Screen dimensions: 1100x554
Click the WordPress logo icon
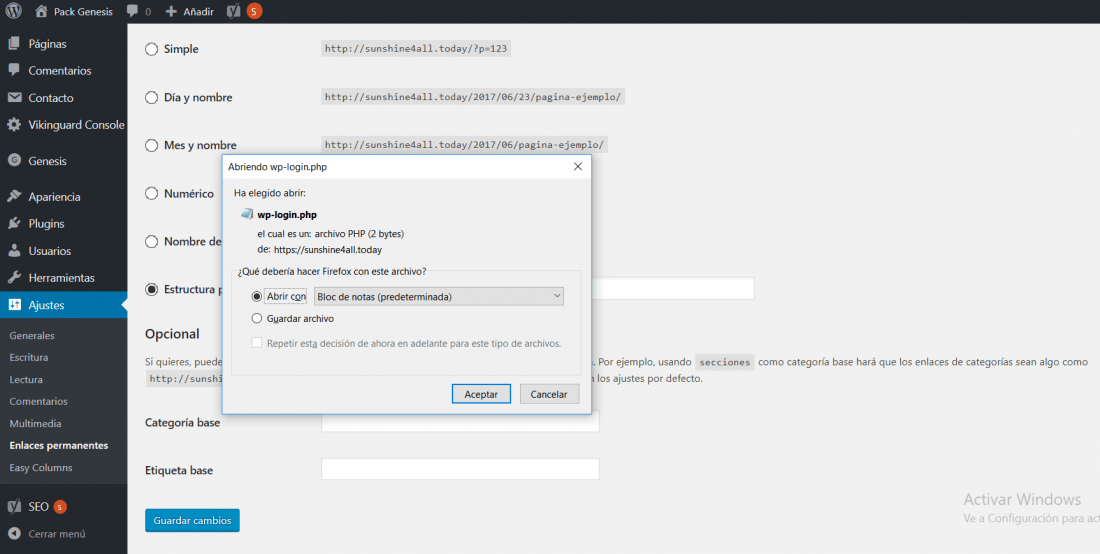pyautogui.click(x=13, y=11)
